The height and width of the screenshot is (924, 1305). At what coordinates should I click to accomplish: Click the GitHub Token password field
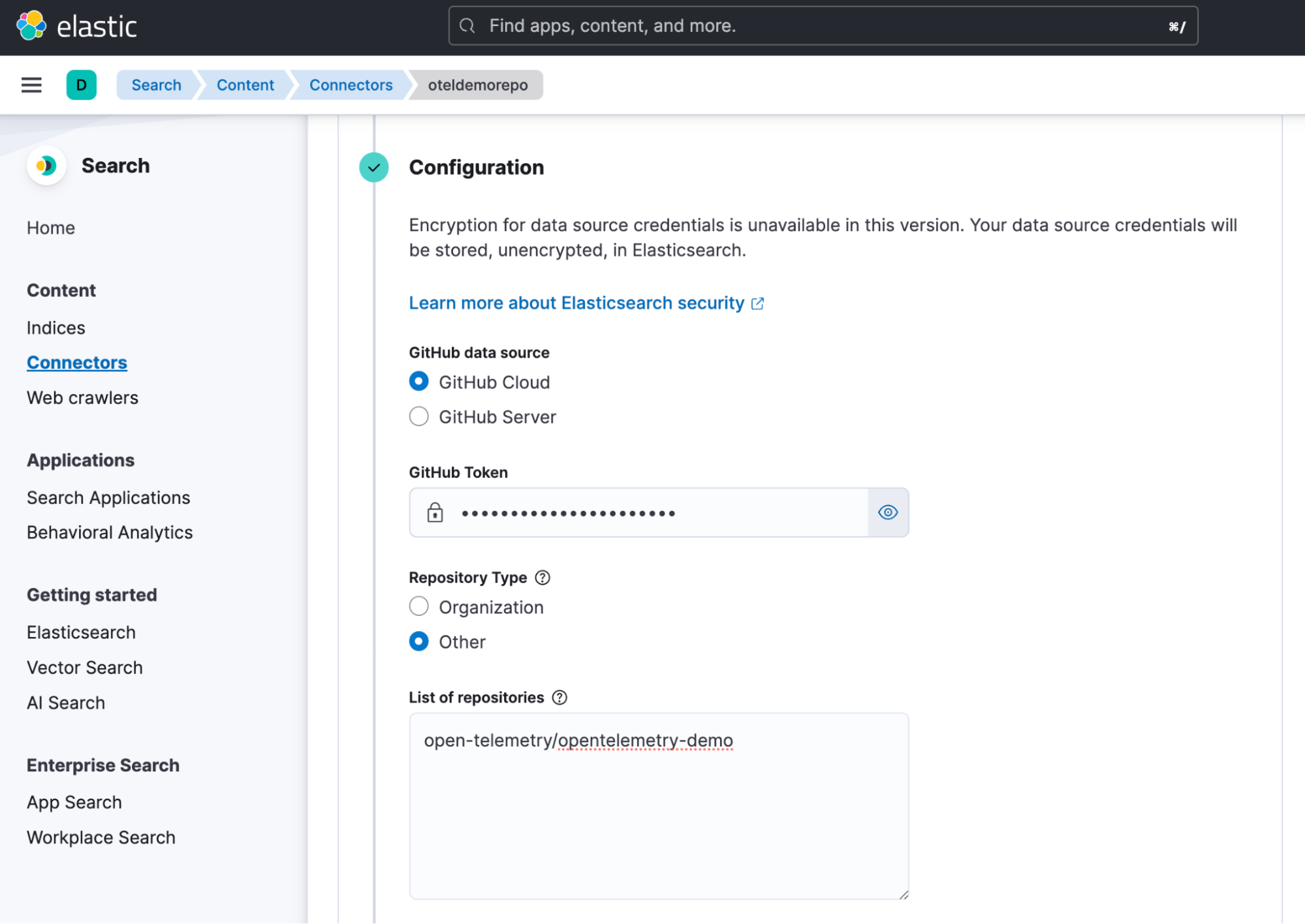[653, 513]
